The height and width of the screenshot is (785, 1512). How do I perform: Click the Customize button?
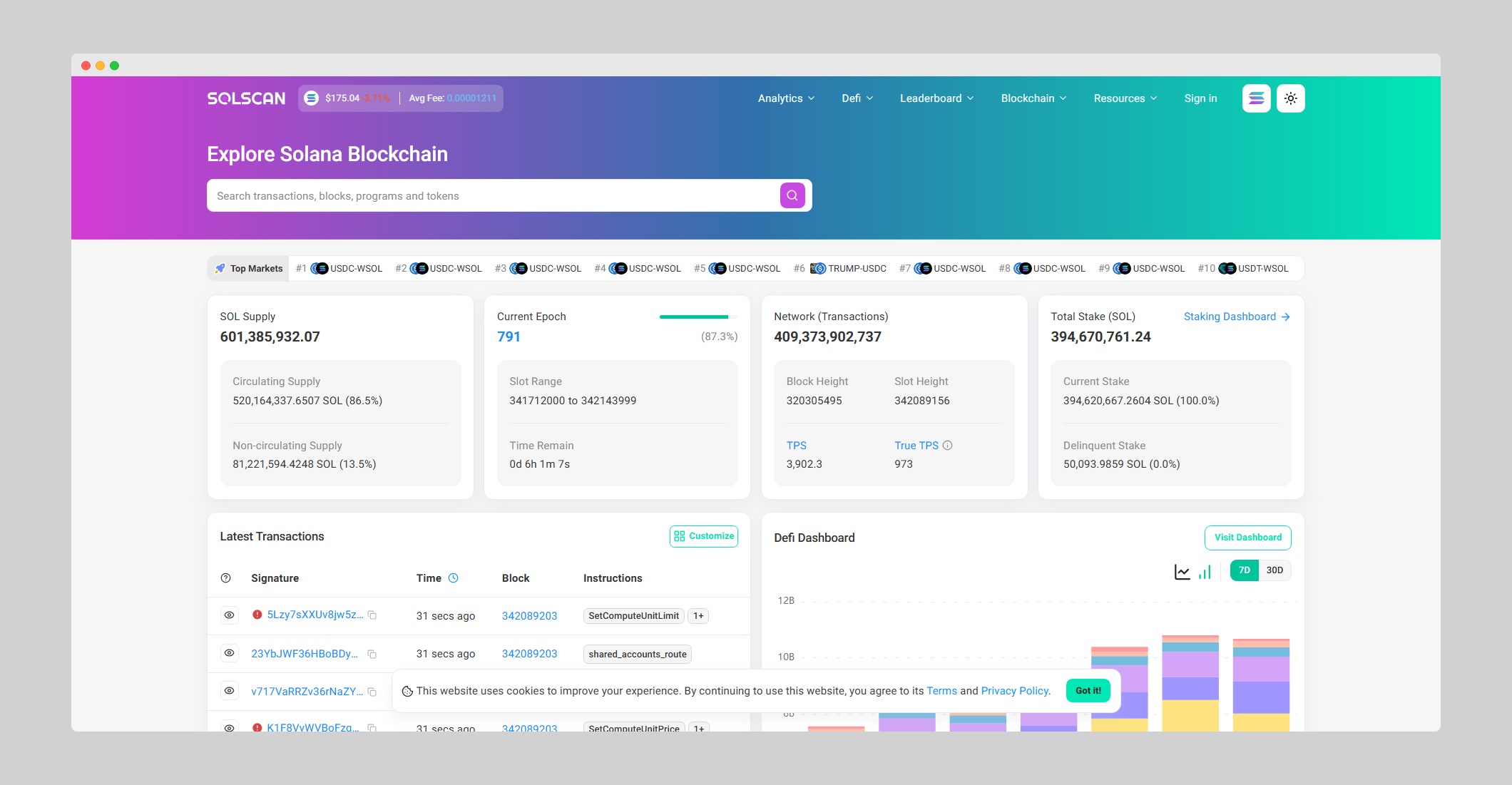point(704,536)
